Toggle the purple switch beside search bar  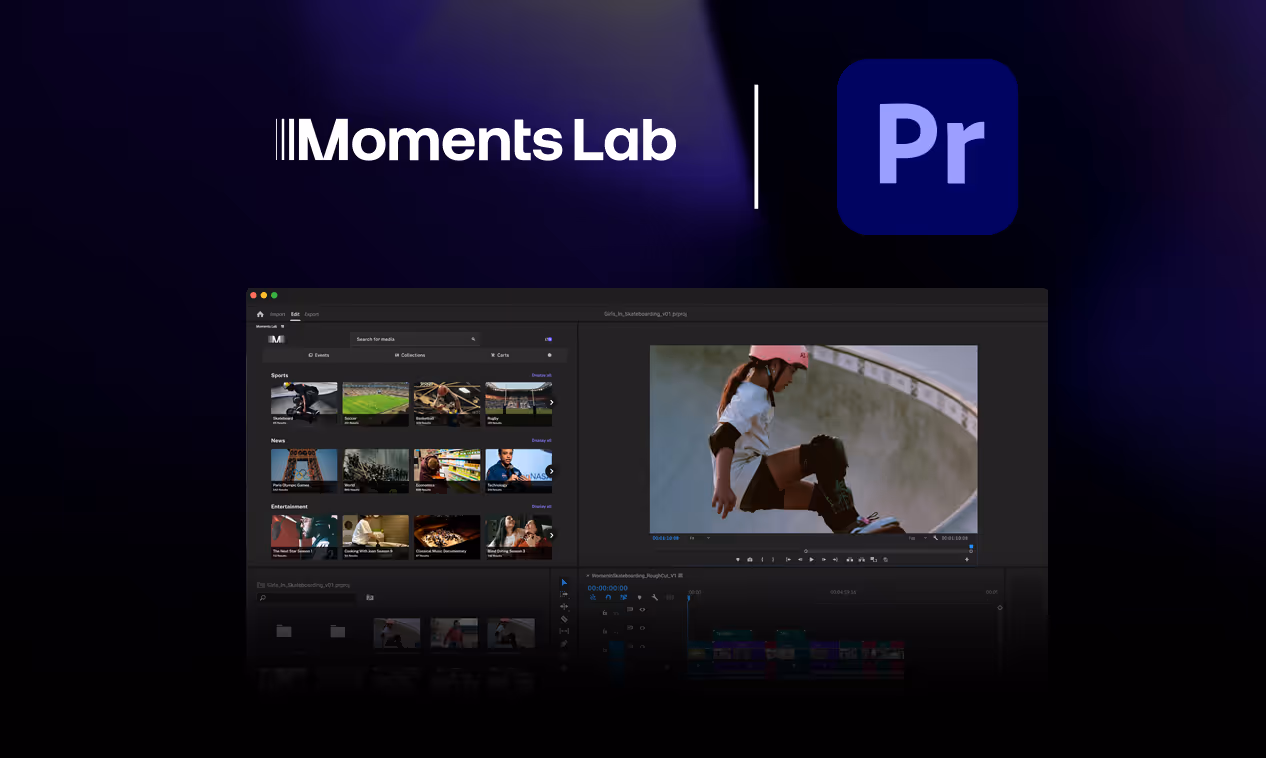tap(548, 339)
